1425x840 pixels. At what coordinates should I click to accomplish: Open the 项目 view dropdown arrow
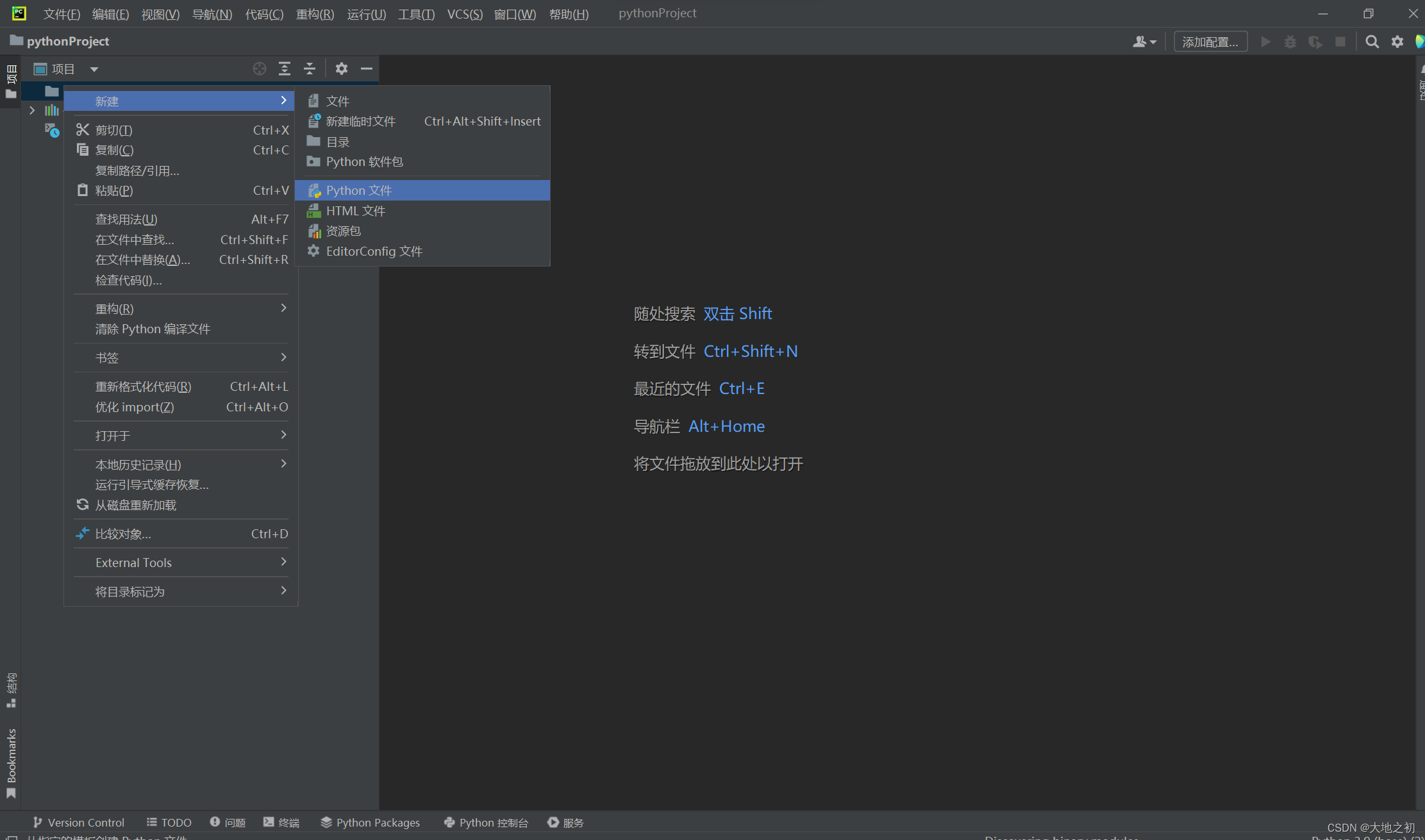94,69
